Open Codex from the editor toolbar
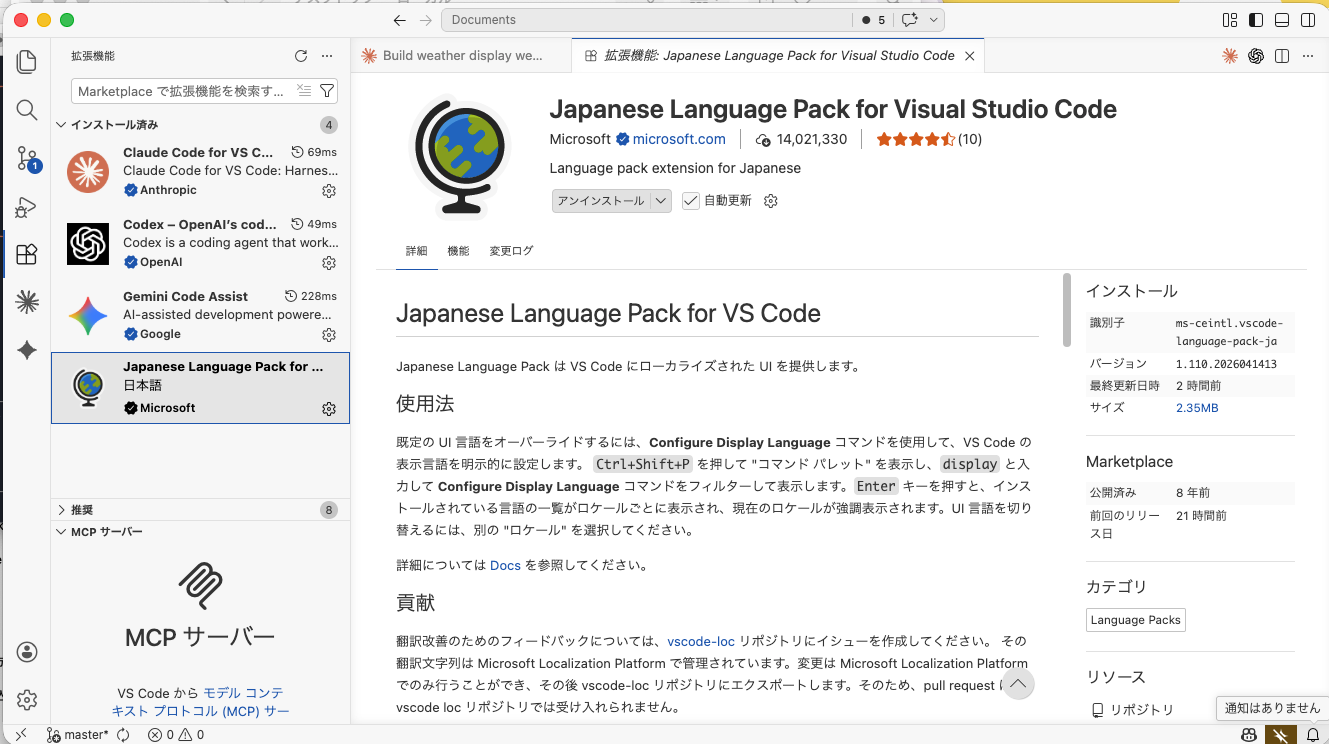 pos(1256,56)
